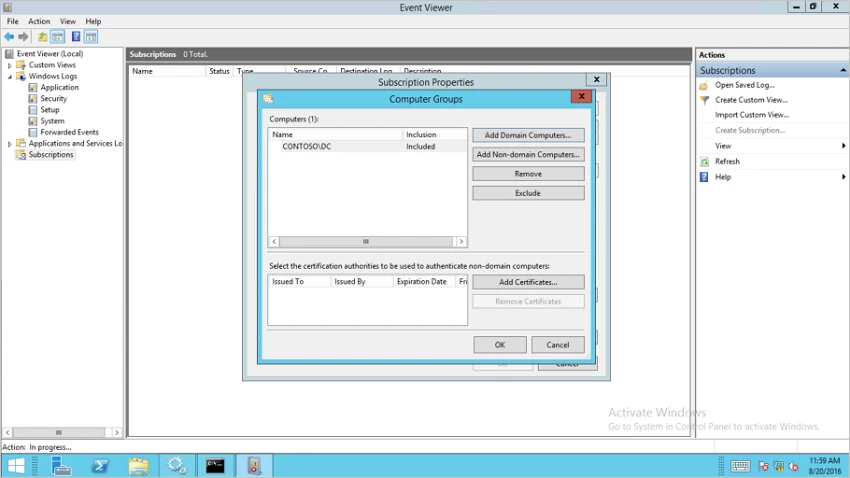This screenshot has width=850, height=478.
Task: Select the CONTOSO\DC computer row
Action: click(x=307, y=147)
